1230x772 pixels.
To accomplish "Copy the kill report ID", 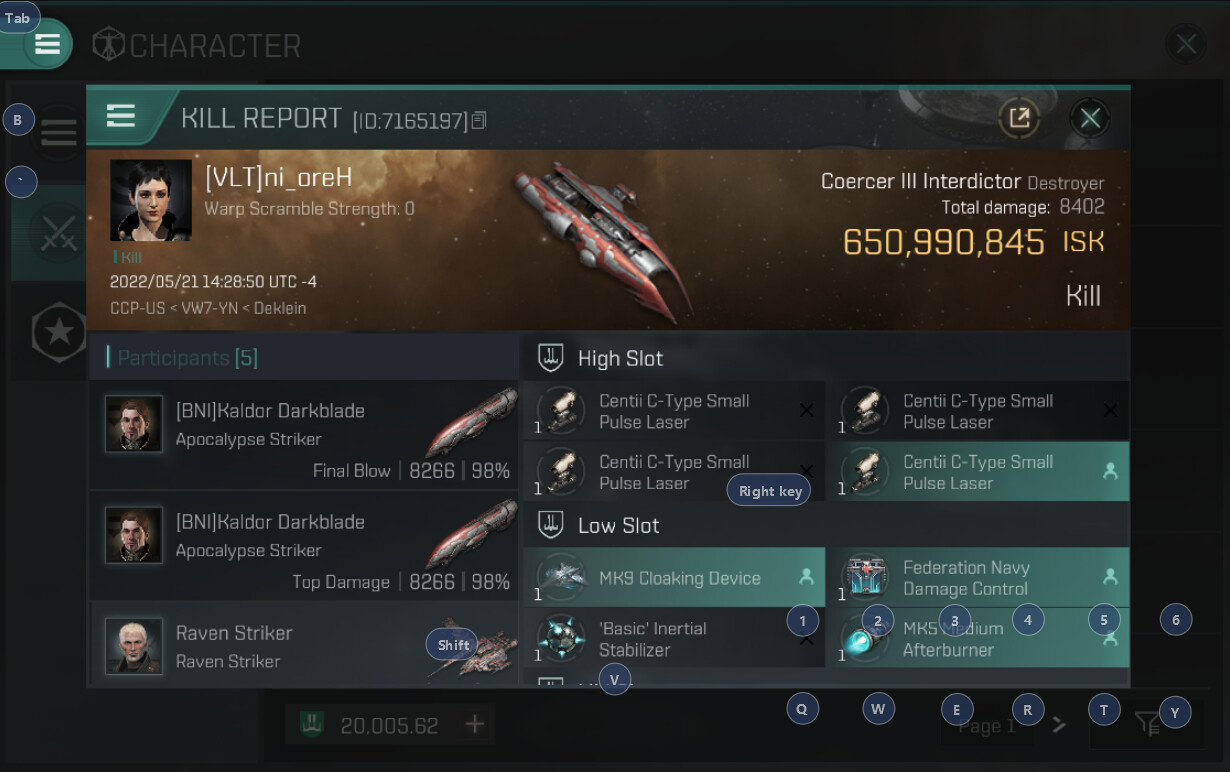I will tap(479, 120).
